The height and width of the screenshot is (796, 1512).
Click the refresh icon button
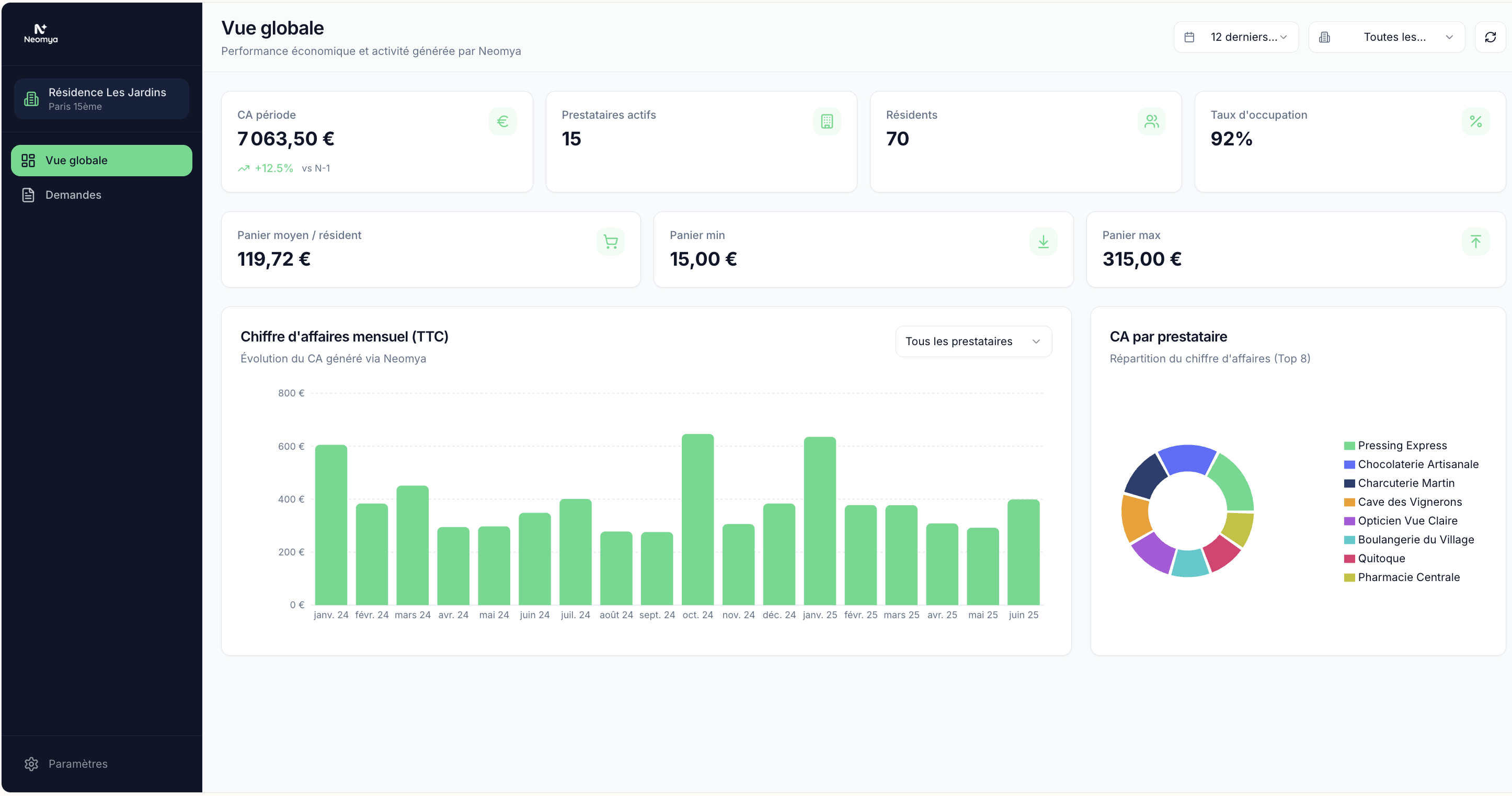point(1490,38)
